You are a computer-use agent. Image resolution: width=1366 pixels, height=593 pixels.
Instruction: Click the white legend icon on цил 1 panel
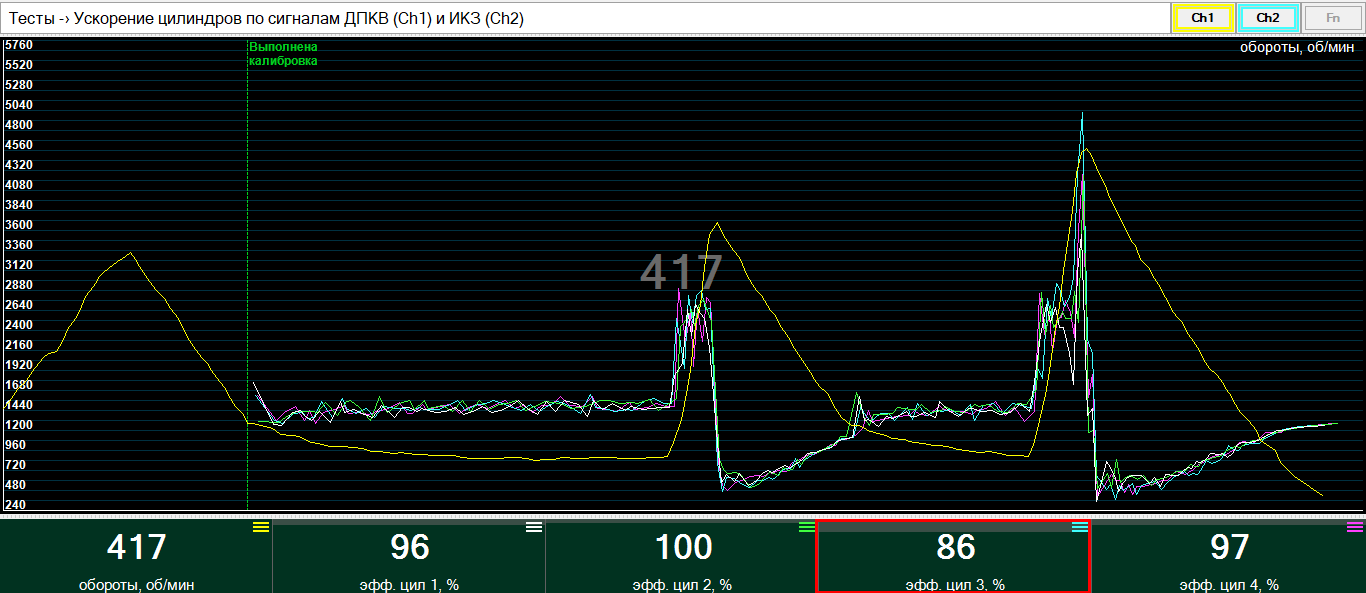click(x=534, y=526)
